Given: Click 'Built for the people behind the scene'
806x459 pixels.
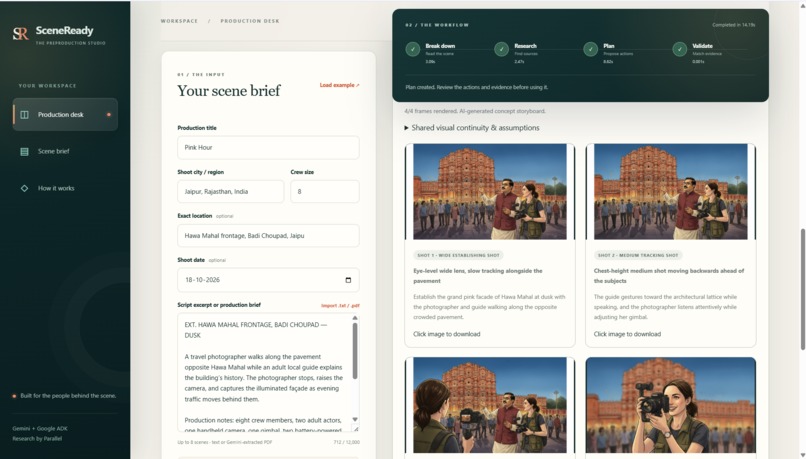Looking at the screenshot, I should click(68, 396).
